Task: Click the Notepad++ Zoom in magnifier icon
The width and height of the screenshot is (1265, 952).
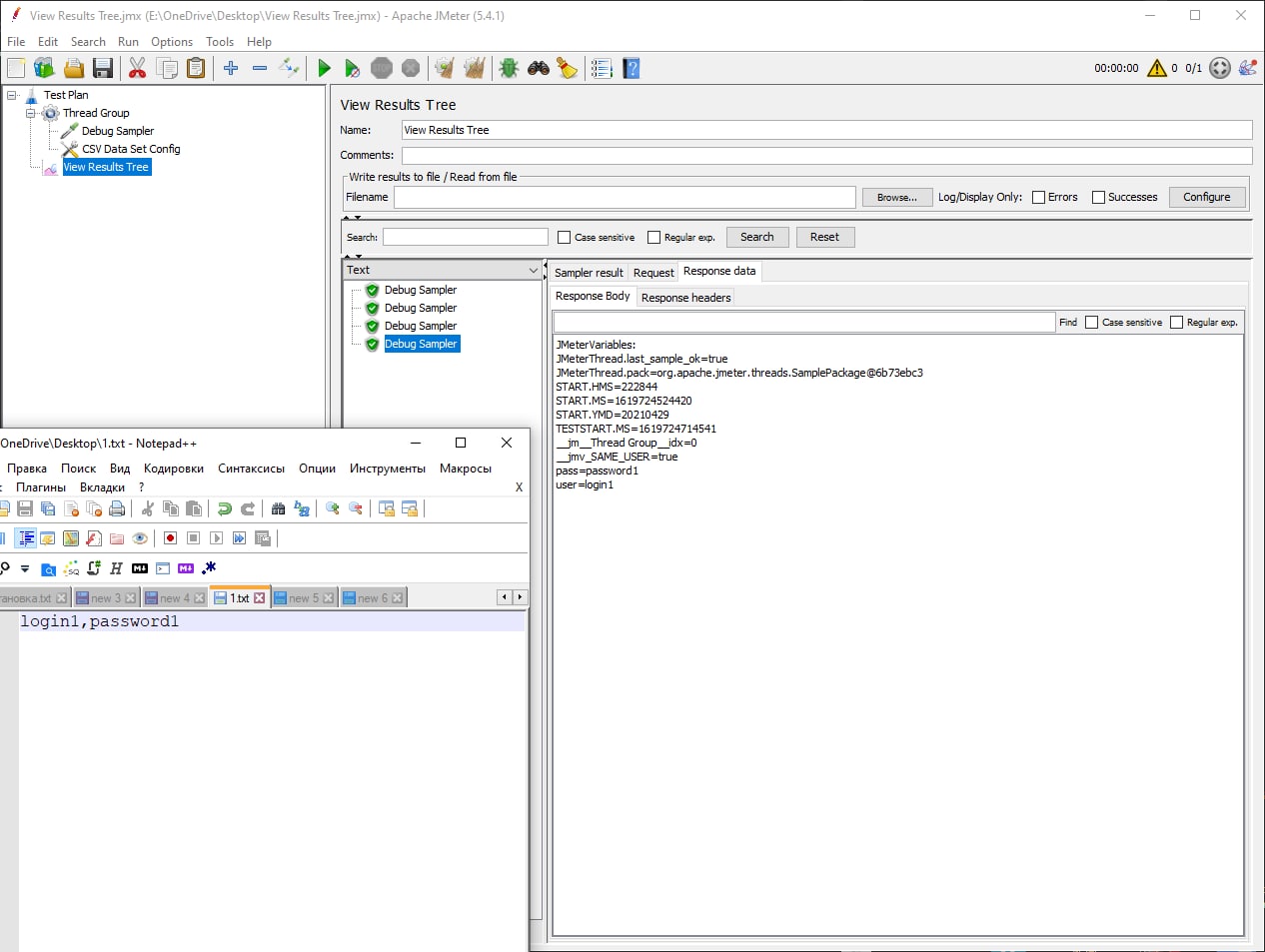Action: coord(333,508)
